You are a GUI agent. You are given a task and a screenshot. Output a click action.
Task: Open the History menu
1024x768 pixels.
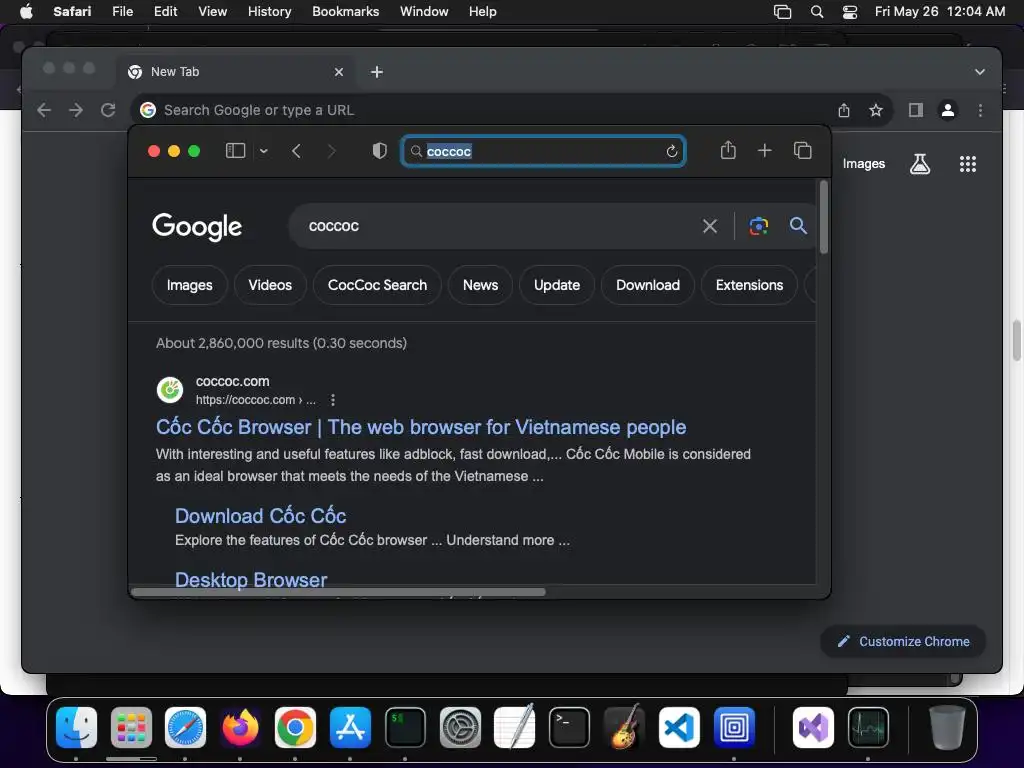(269, 11)
